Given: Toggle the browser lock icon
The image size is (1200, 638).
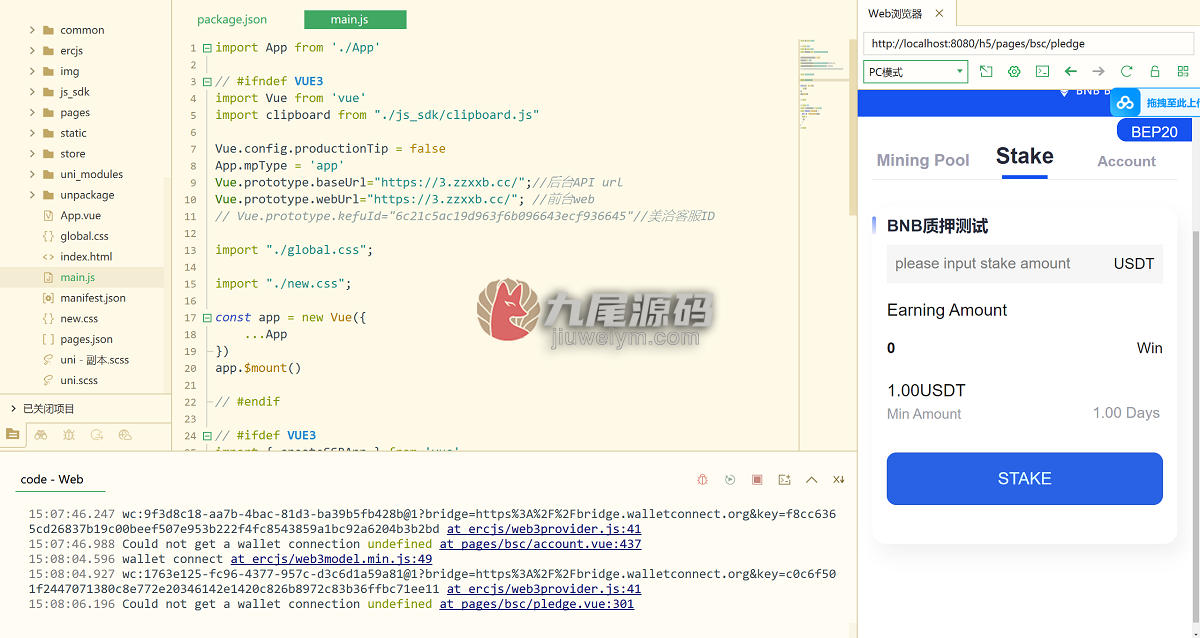Looking at the screenshot, I should pos(1155,72).
